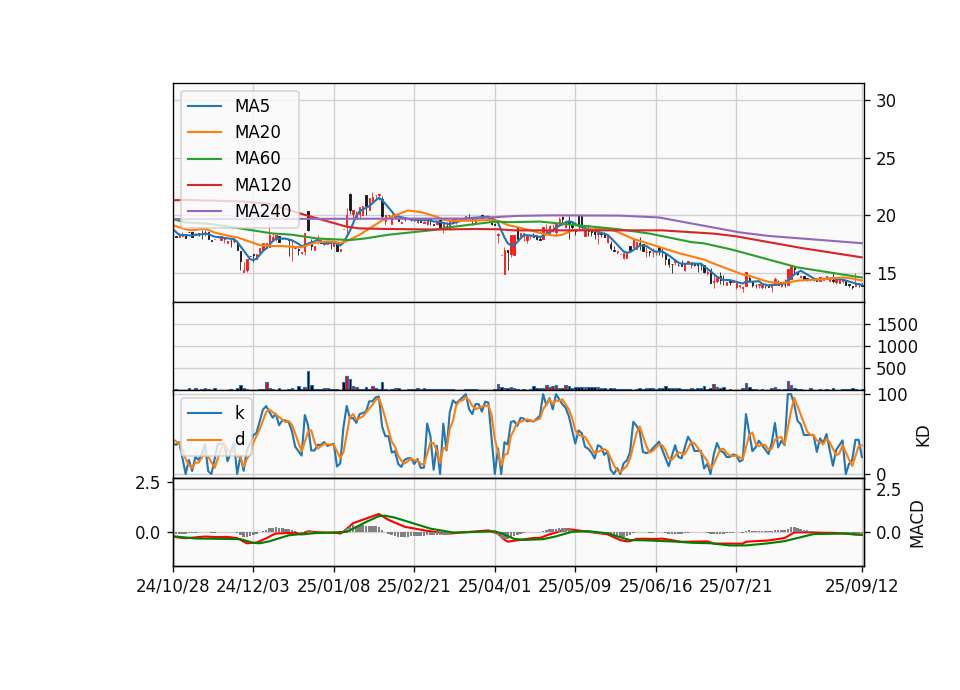
Task: Click the MACD axis title
Action: [x=917, y=525]
